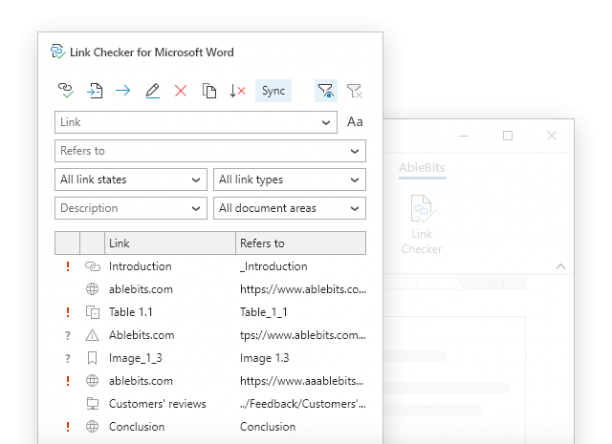Click the red exclamation beside Introduction
The width and height of the screenshot is (612, 444).
click(68, 266)
